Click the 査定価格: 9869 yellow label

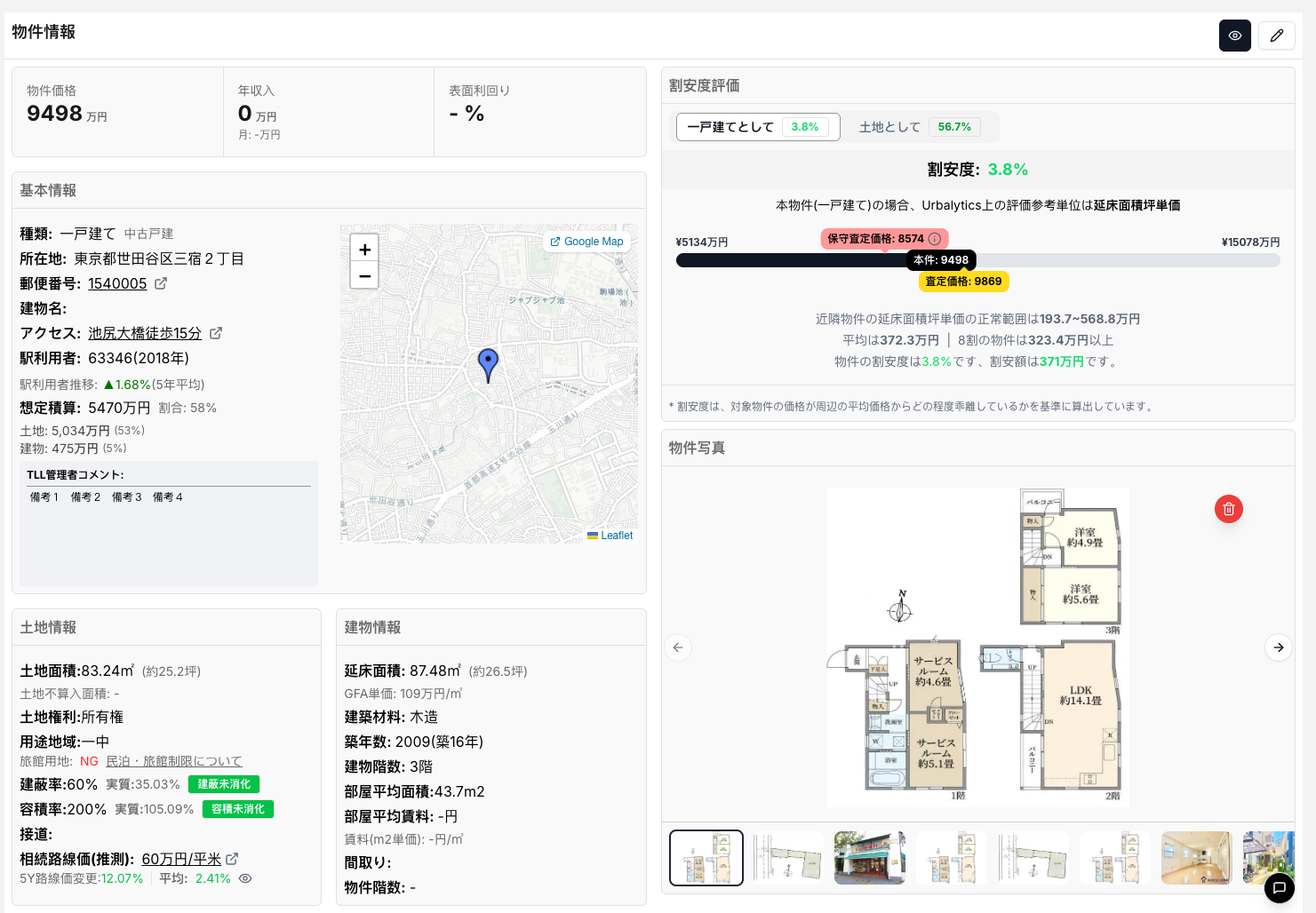click(963, 282)
